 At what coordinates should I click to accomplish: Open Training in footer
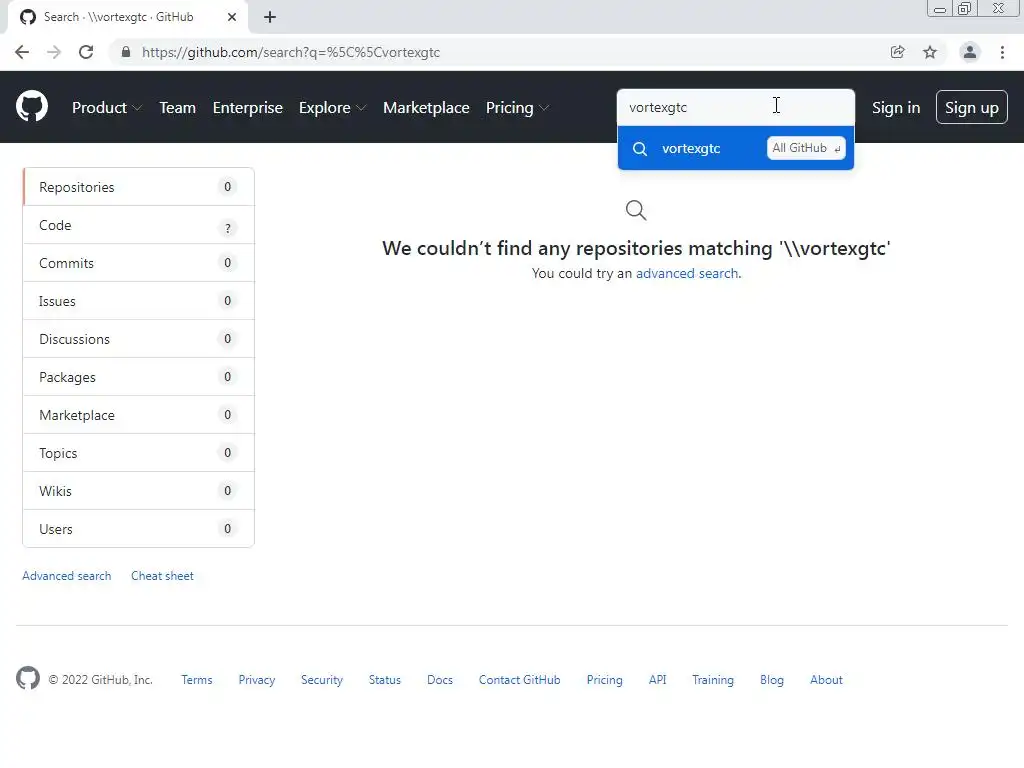(712, 679)
